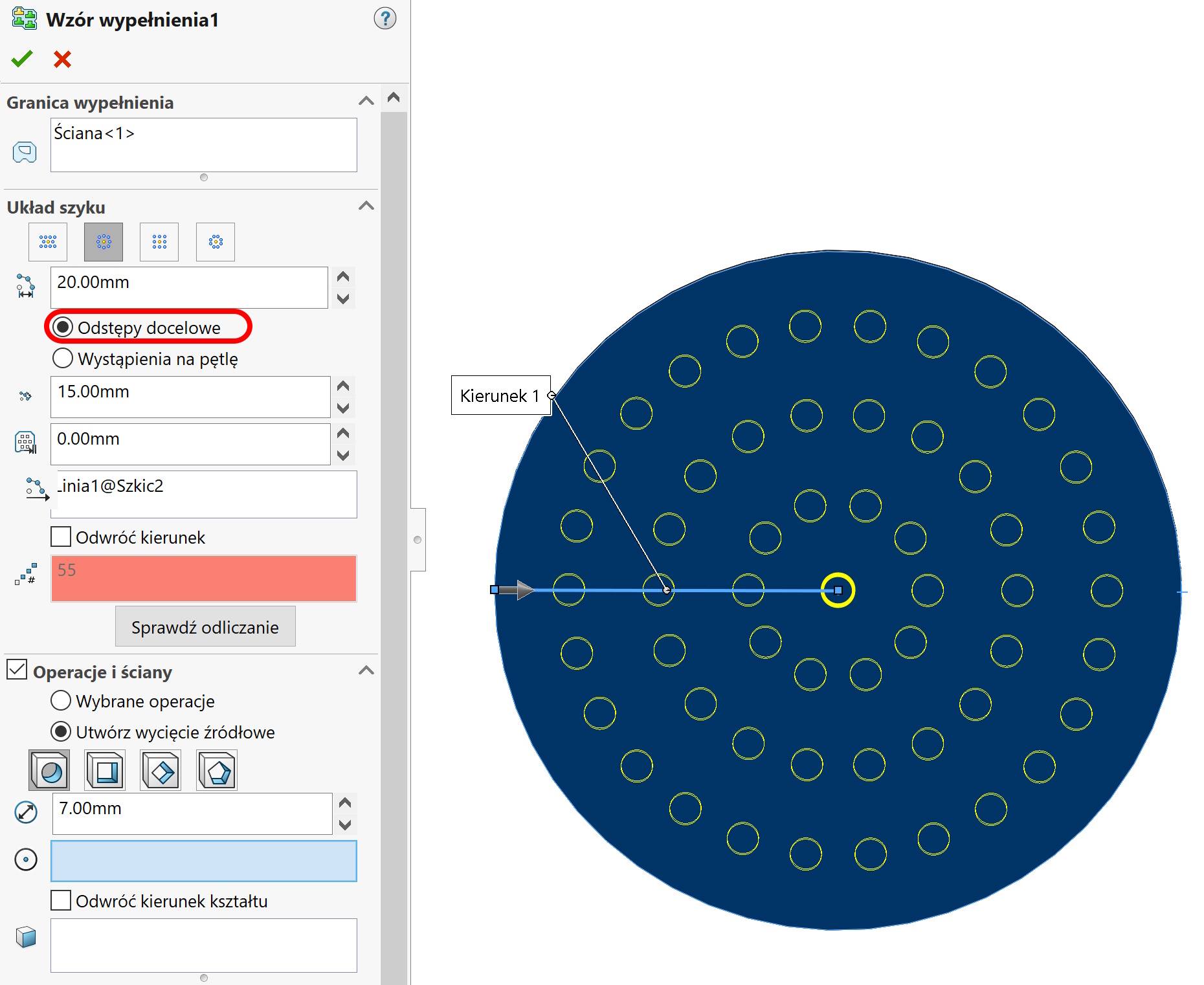Choose the polygon seed cut shape
Viewport: 1204px width, 985px height.
217,770
